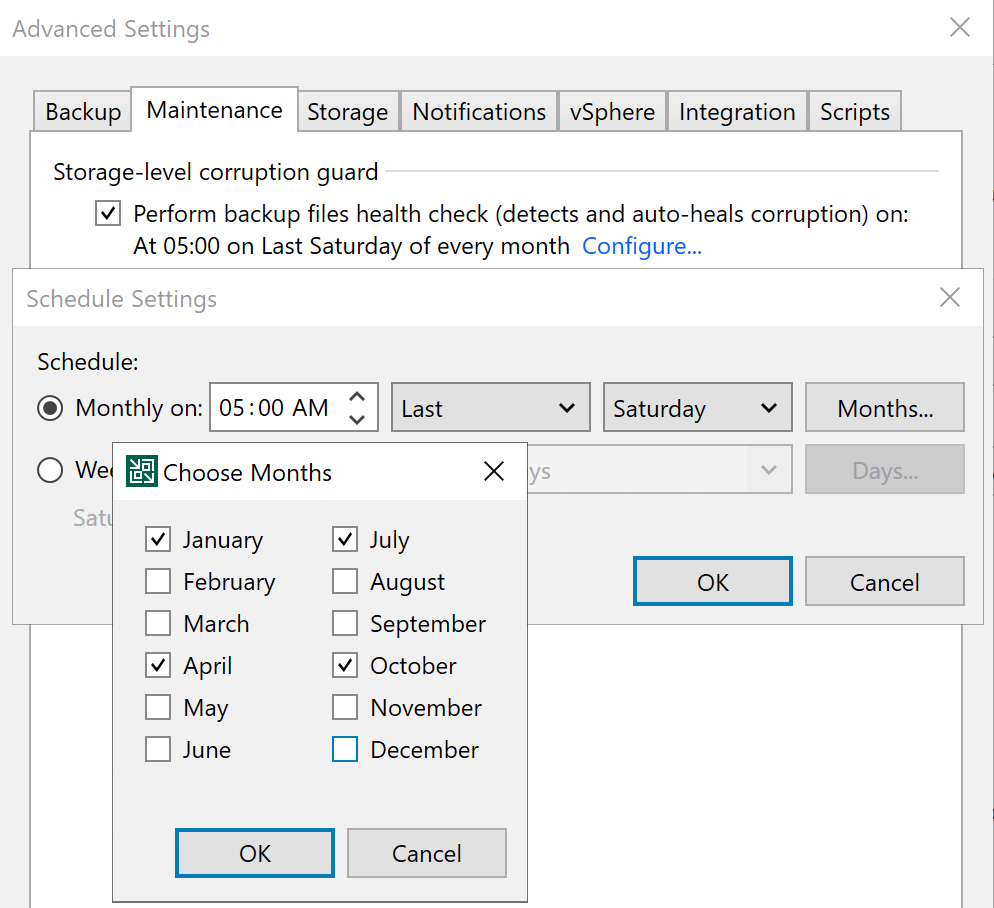Uncheck the October month checkbox

coord(345,666)
